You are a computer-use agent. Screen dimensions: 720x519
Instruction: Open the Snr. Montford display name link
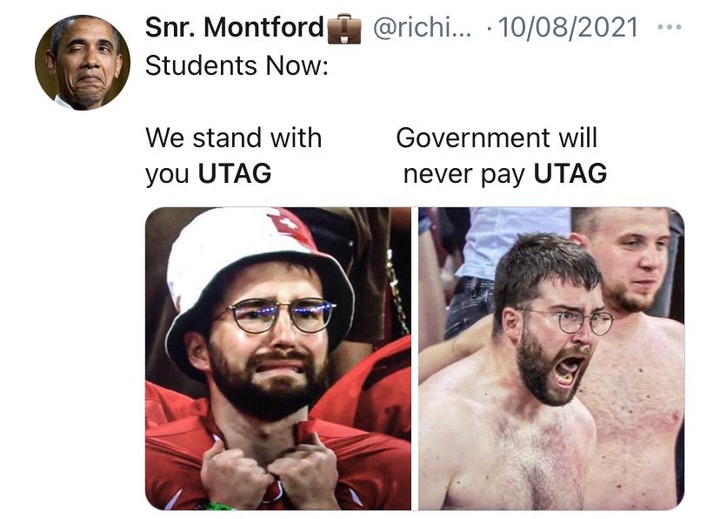click(x=235, y=28)
